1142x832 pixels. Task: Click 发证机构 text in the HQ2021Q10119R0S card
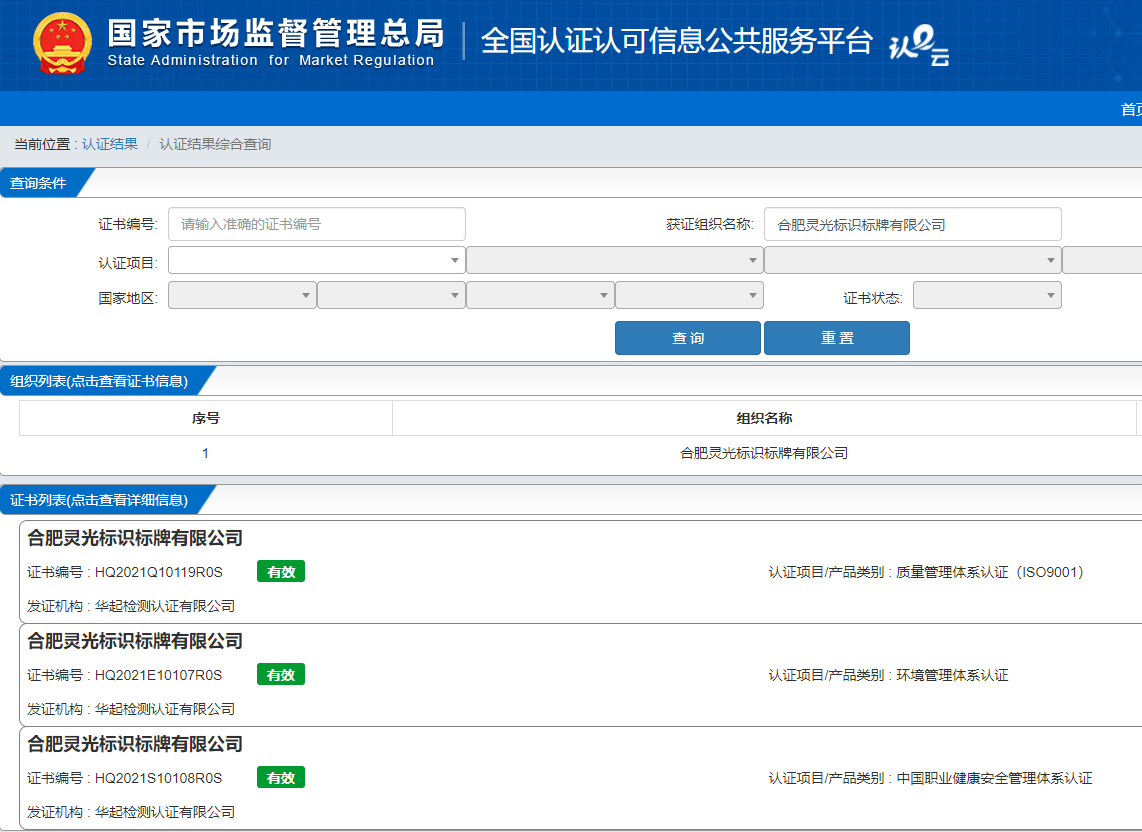click(131, 606)
